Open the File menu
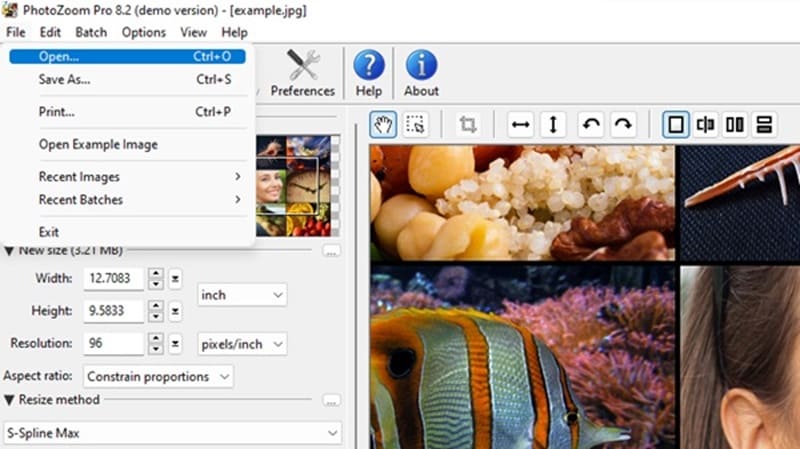The image size is (800, 449). point(16,32)
